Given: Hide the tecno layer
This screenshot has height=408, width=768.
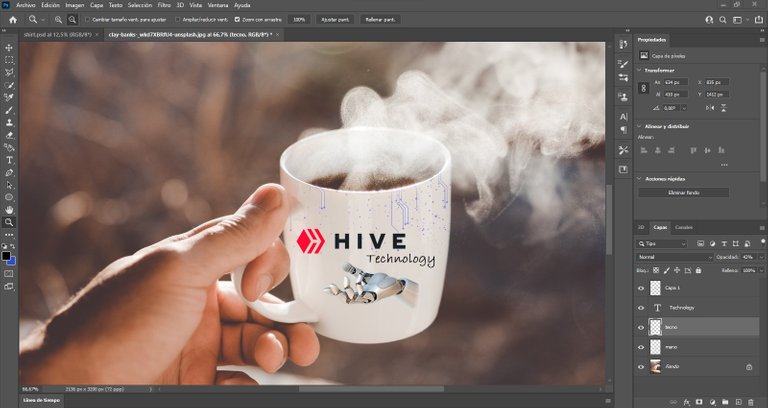Looking at the screenshot, I should [641, 327].
